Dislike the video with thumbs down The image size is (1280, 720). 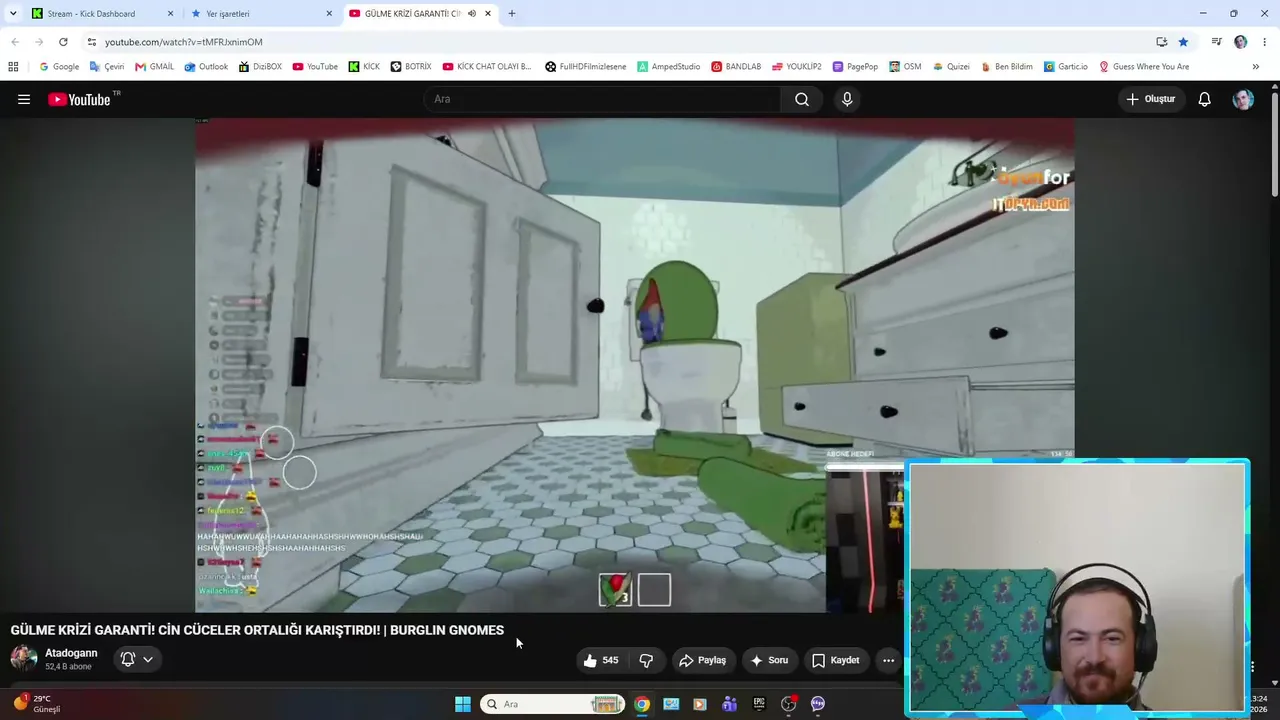pyautogui.click(x=646, y=660)
